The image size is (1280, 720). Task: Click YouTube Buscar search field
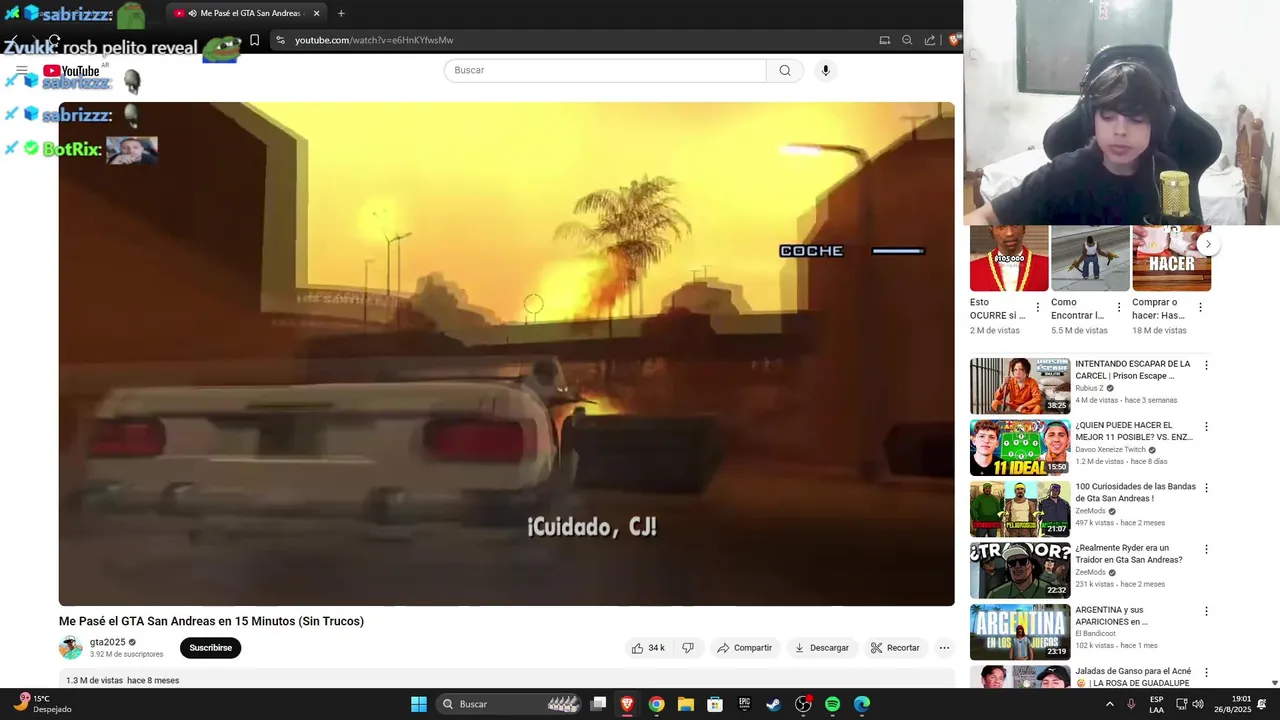pos(605,70)
